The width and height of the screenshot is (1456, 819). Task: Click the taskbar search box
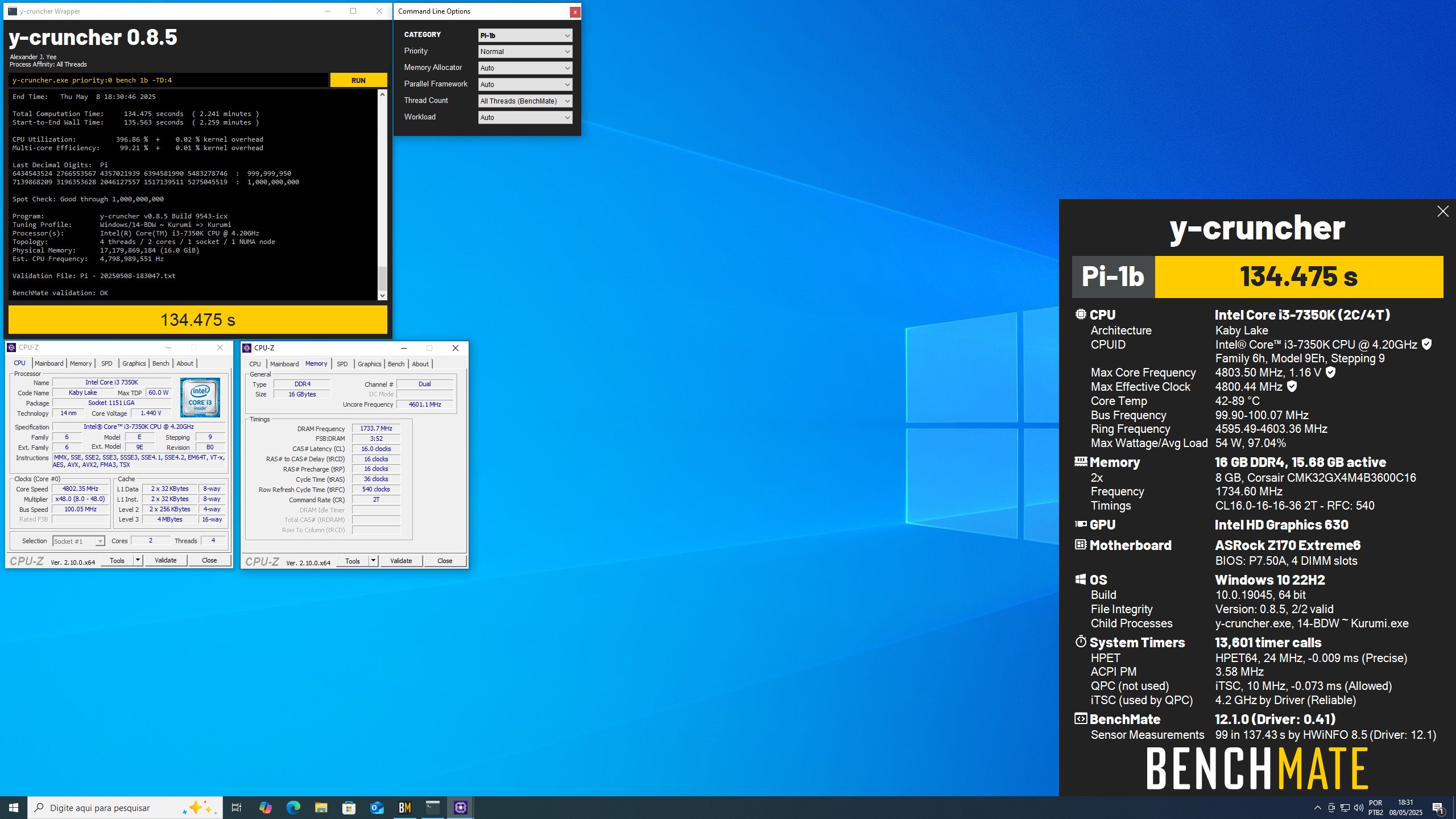point(125,808)
